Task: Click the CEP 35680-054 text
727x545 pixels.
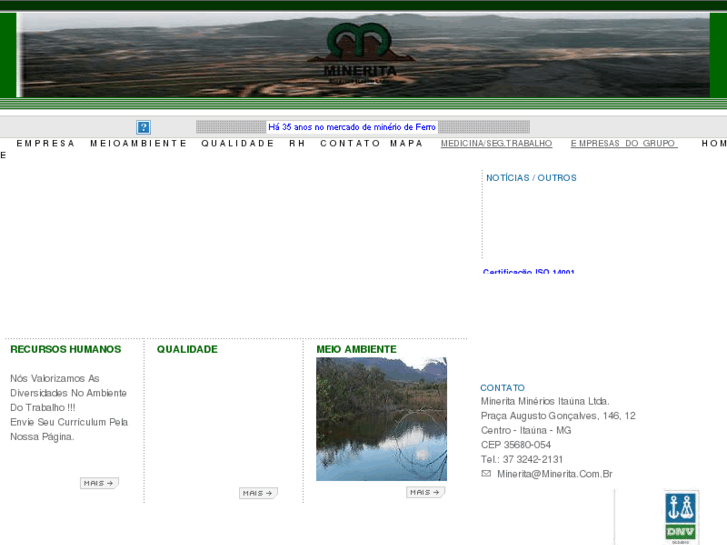Action: click(x=516, y=445)
